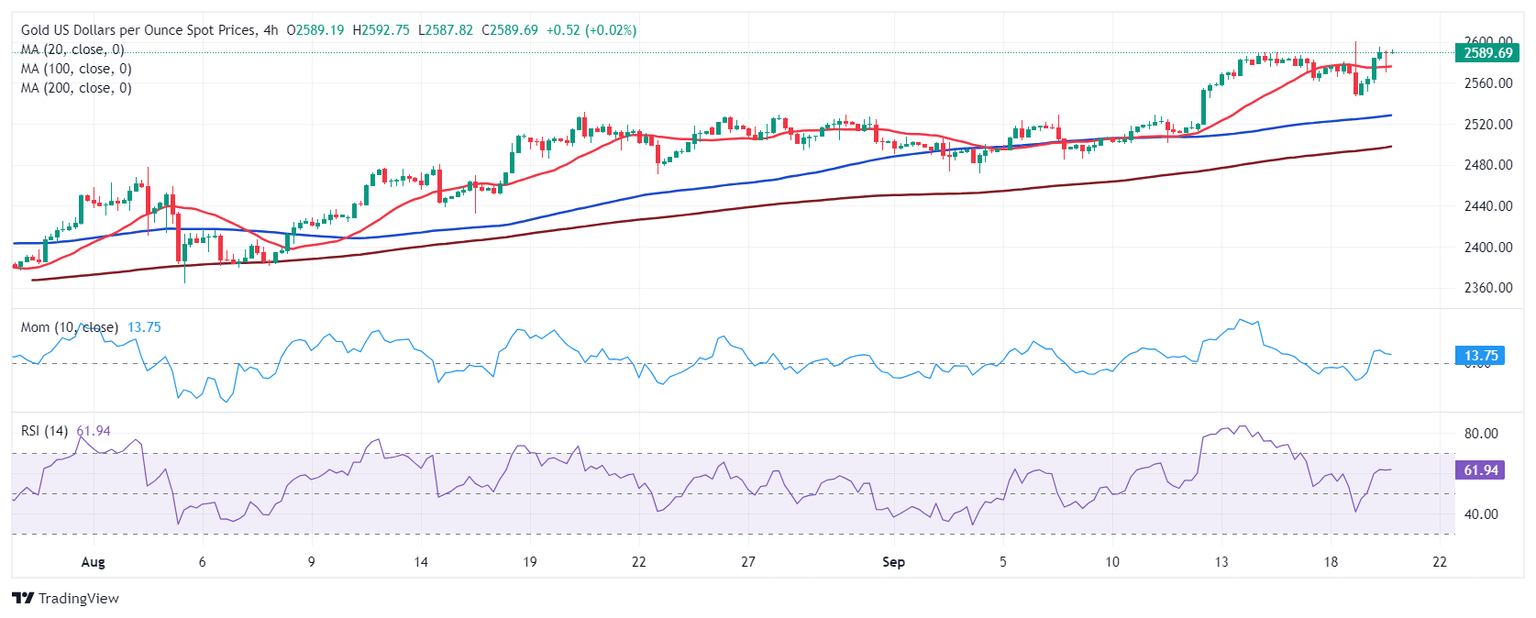
Task: Click the 2520.00 price axis label
Action: 1482,124
